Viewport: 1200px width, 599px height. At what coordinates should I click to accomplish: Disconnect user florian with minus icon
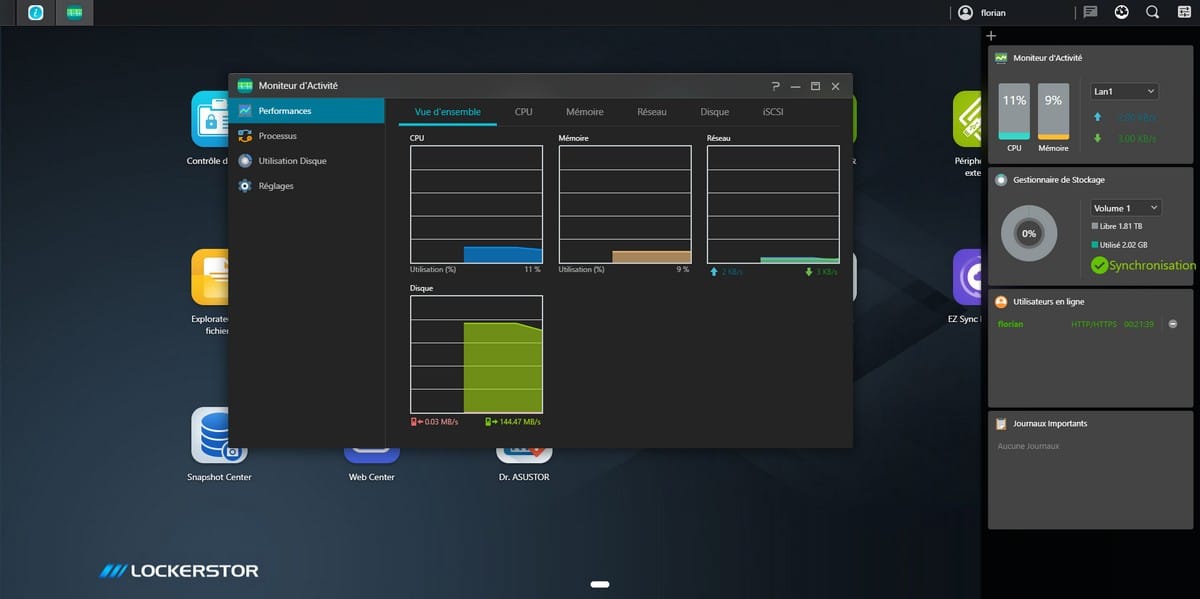[1173, 324]
